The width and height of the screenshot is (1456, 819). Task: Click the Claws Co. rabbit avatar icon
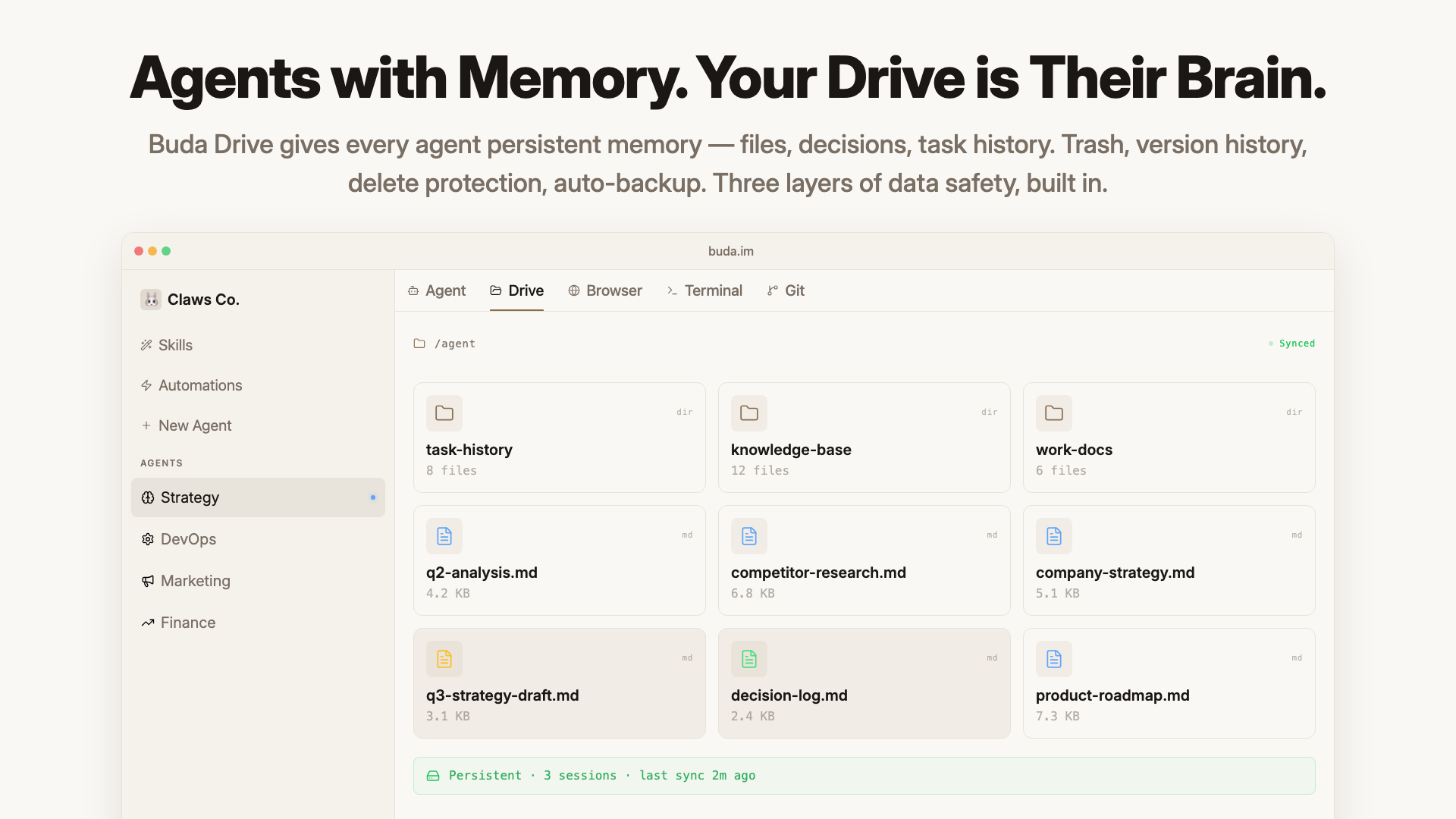151,300
